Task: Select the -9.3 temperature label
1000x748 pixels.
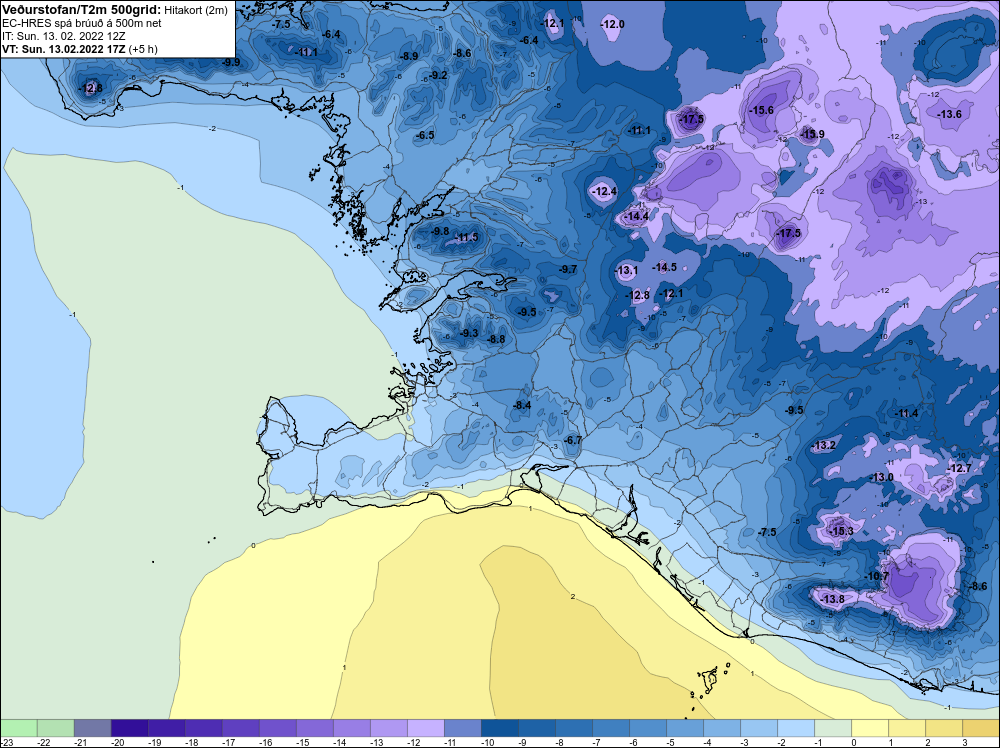Action: [x=469, y=334]
